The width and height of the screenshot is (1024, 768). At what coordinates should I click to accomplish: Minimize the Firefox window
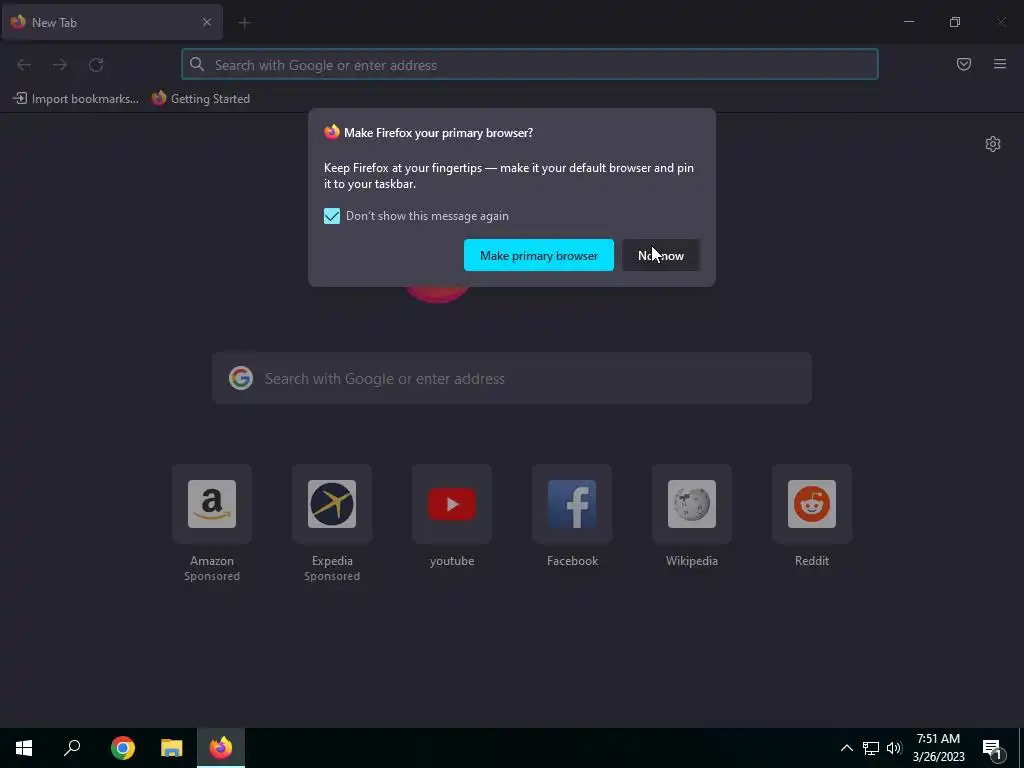pyautogui.click(x=908, y=22)
